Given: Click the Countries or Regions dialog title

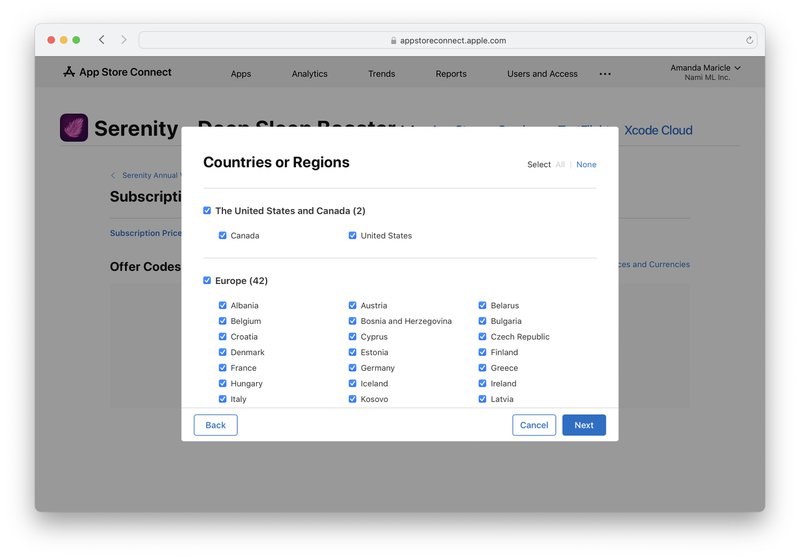Looking at the screenshot, I should point(277,162).
